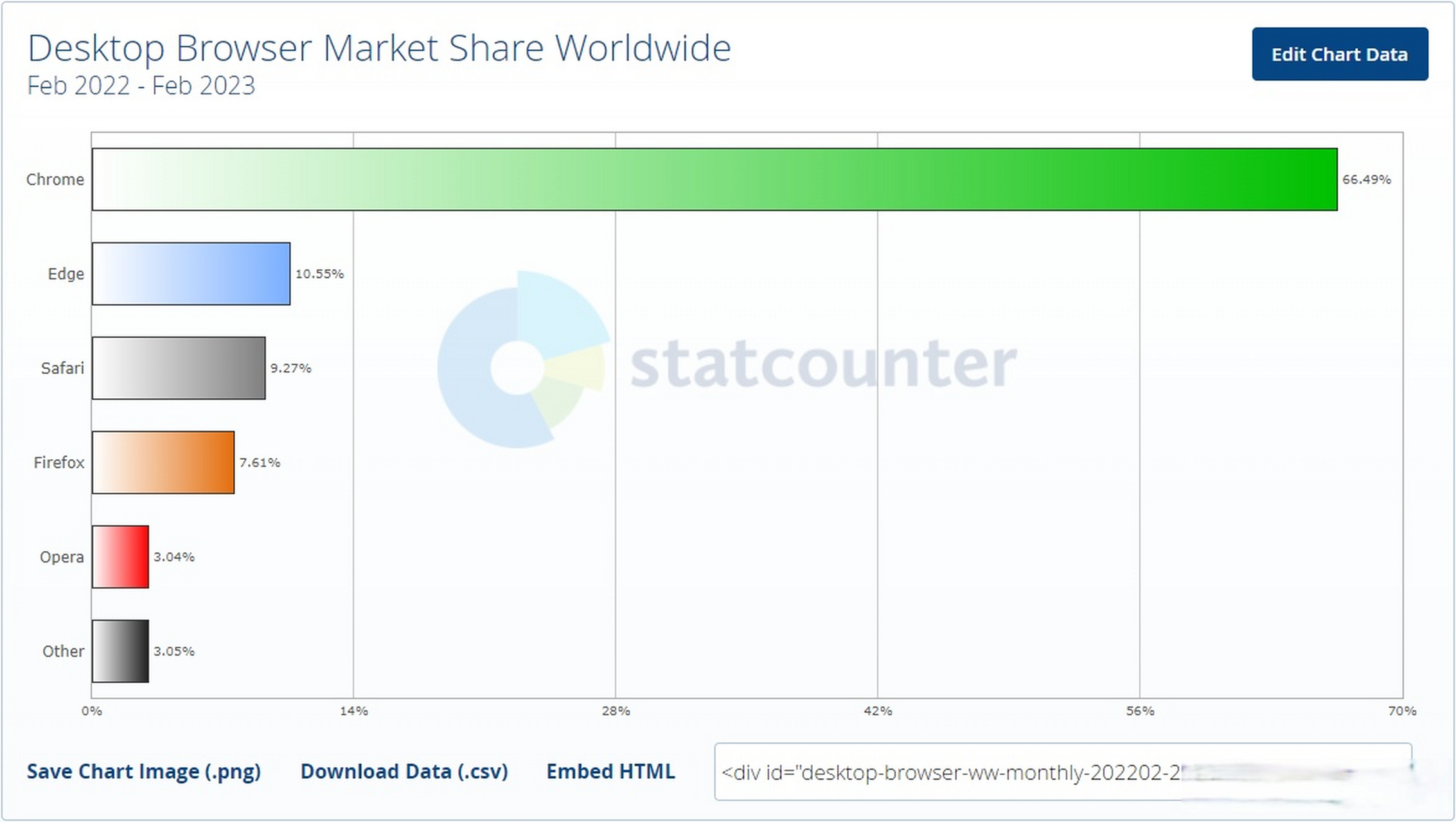Click the Desktop Browser Market Share Worldwide title
Viewport: 1456px width, 822px height.
tap(379, 48)
